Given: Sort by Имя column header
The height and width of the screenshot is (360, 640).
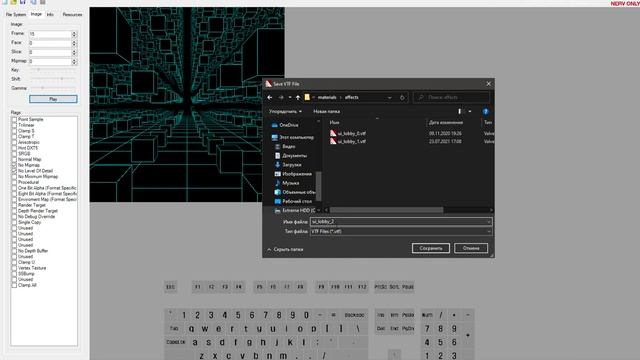Looking at the screenshot, I should point(334,122).
